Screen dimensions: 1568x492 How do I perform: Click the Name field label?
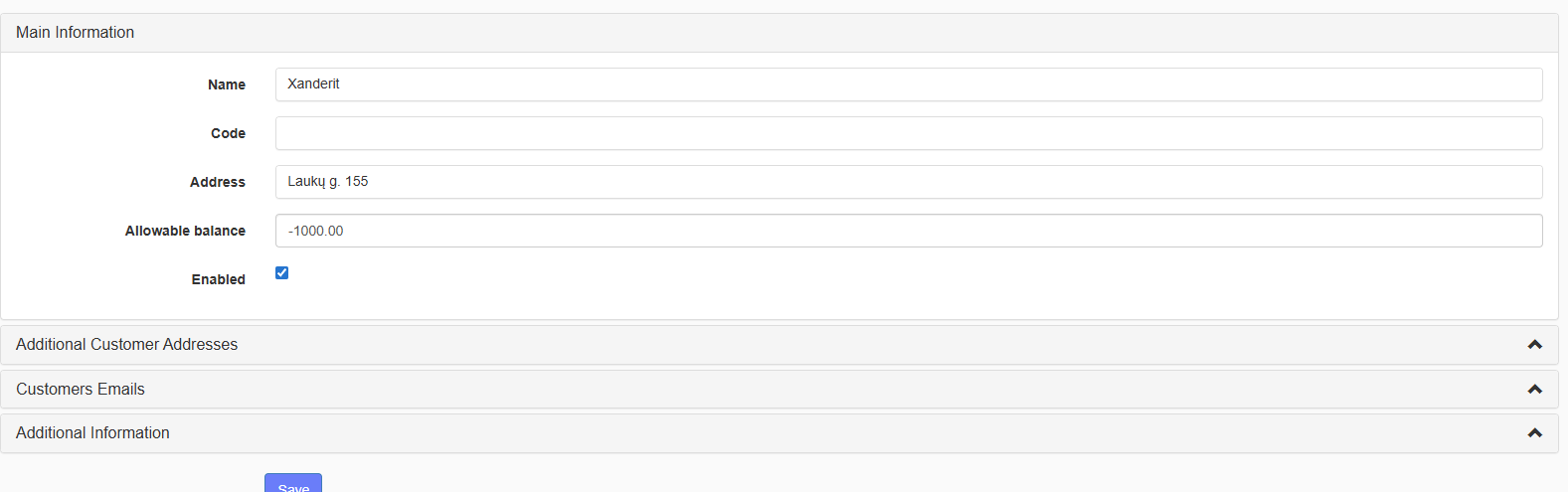point(226,84)
